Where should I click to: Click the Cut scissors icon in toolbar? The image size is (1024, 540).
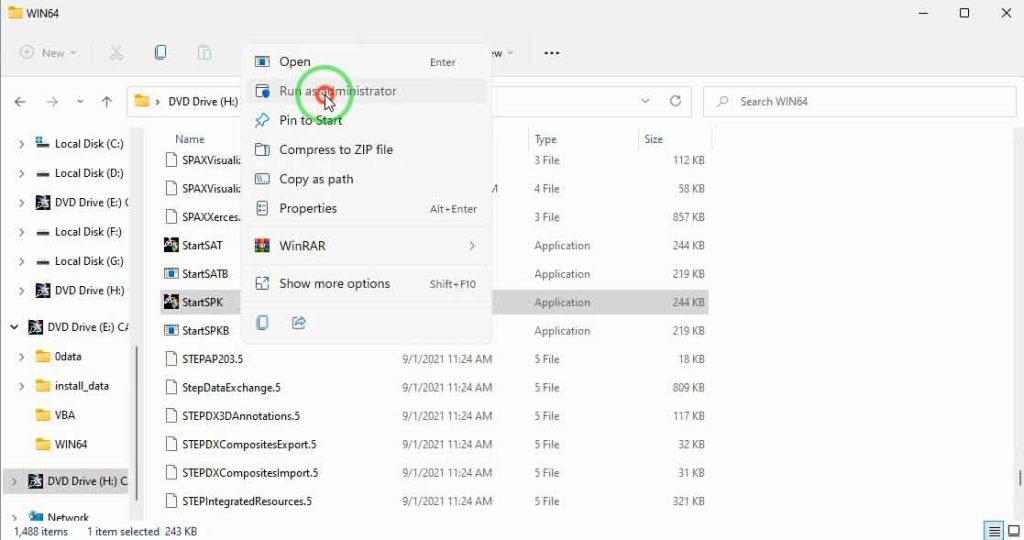[x=116, y=53]
